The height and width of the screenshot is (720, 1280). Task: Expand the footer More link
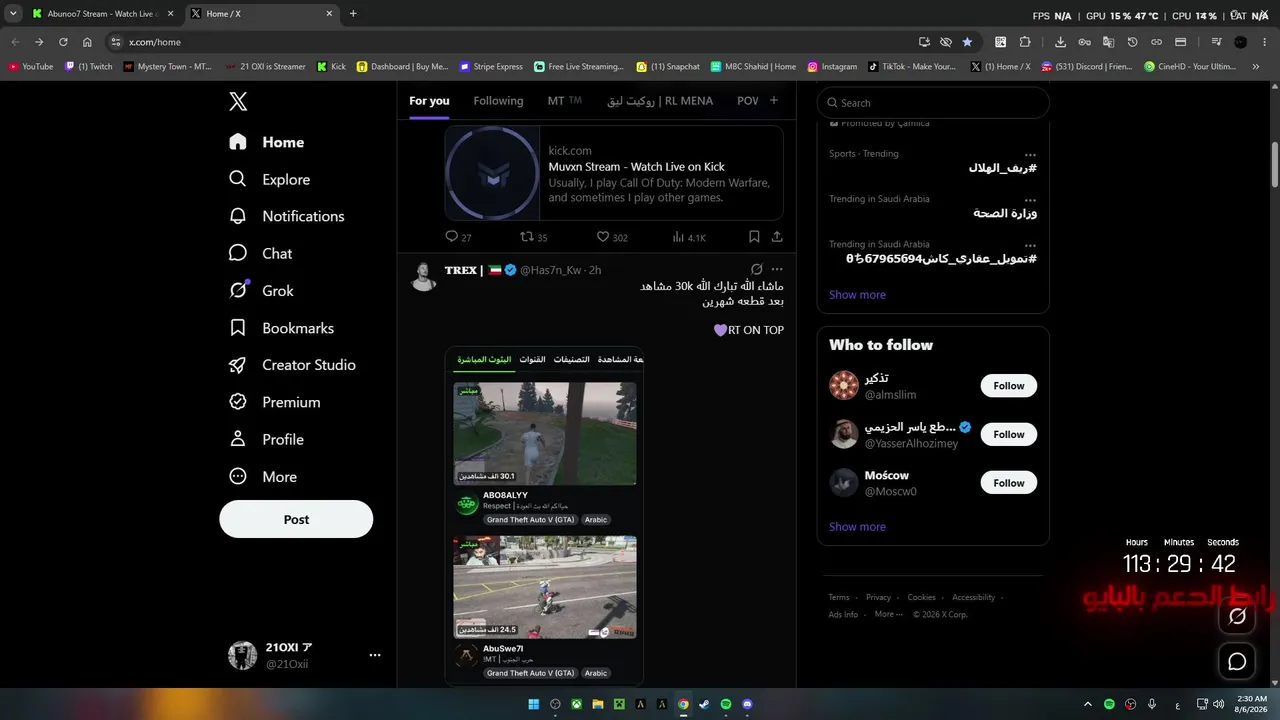pos(888,614)
